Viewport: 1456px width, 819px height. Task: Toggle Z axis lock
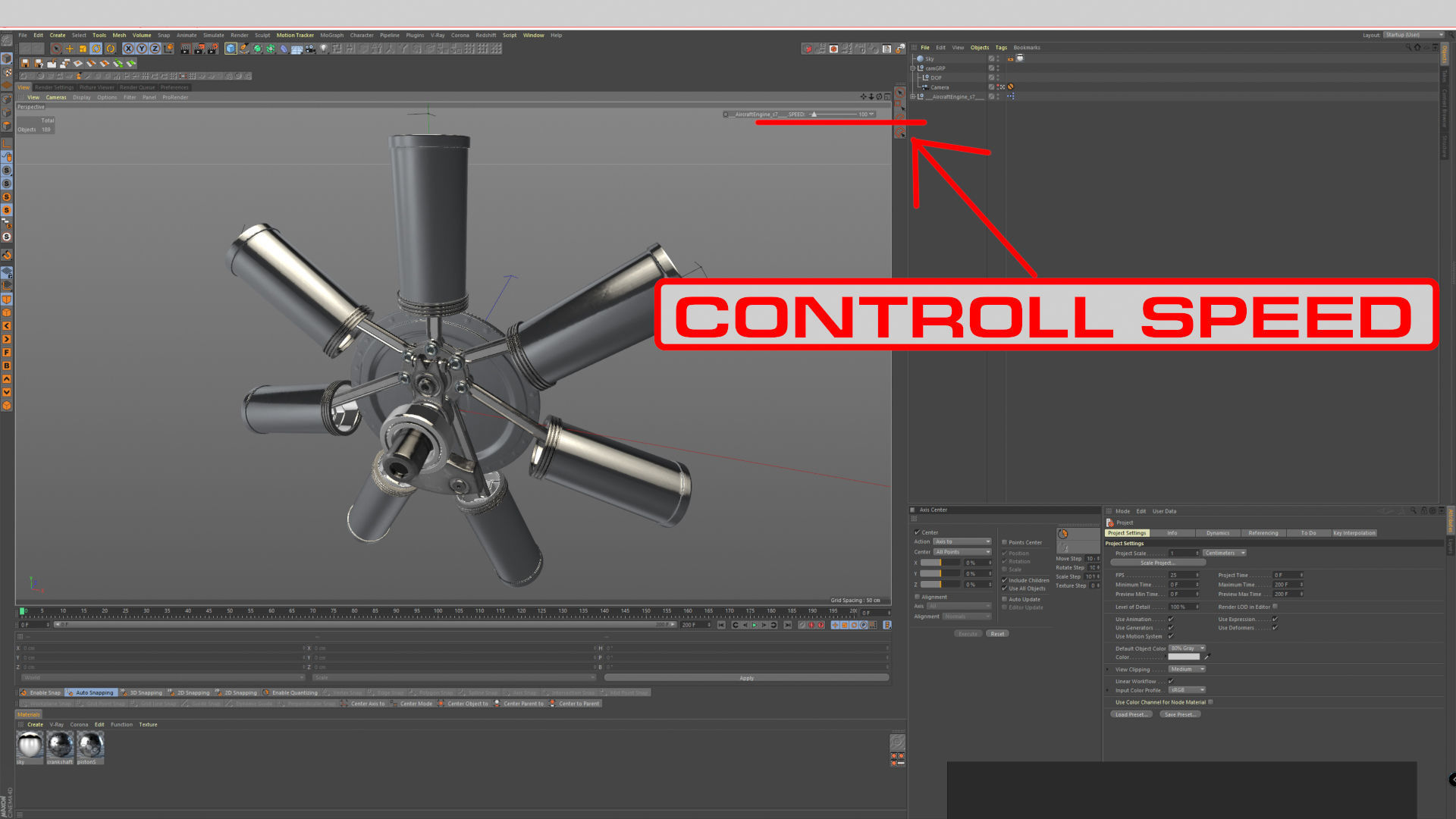point(155,49)
